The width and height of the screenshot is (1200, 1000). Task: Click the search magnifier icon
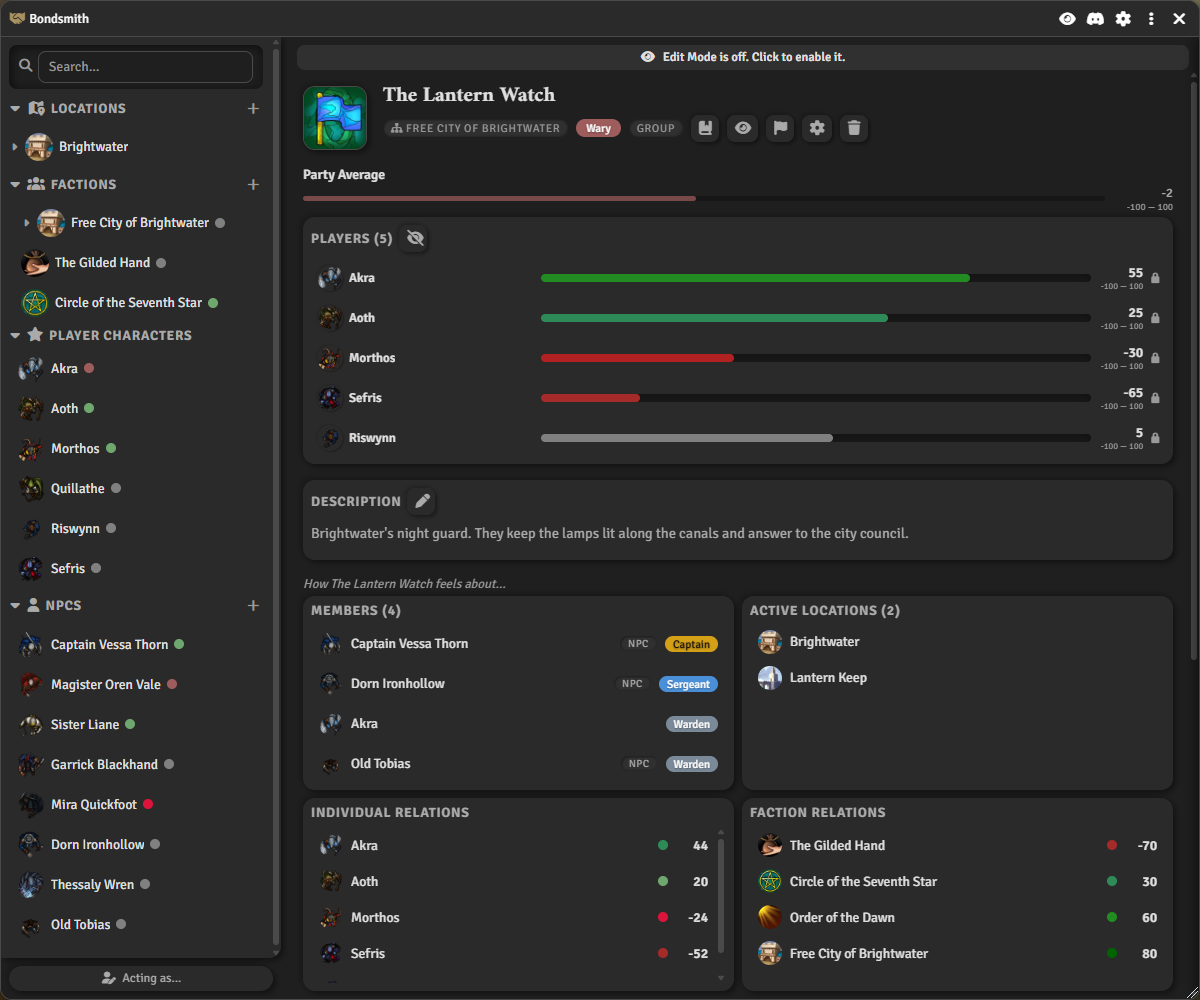[25, 66]
